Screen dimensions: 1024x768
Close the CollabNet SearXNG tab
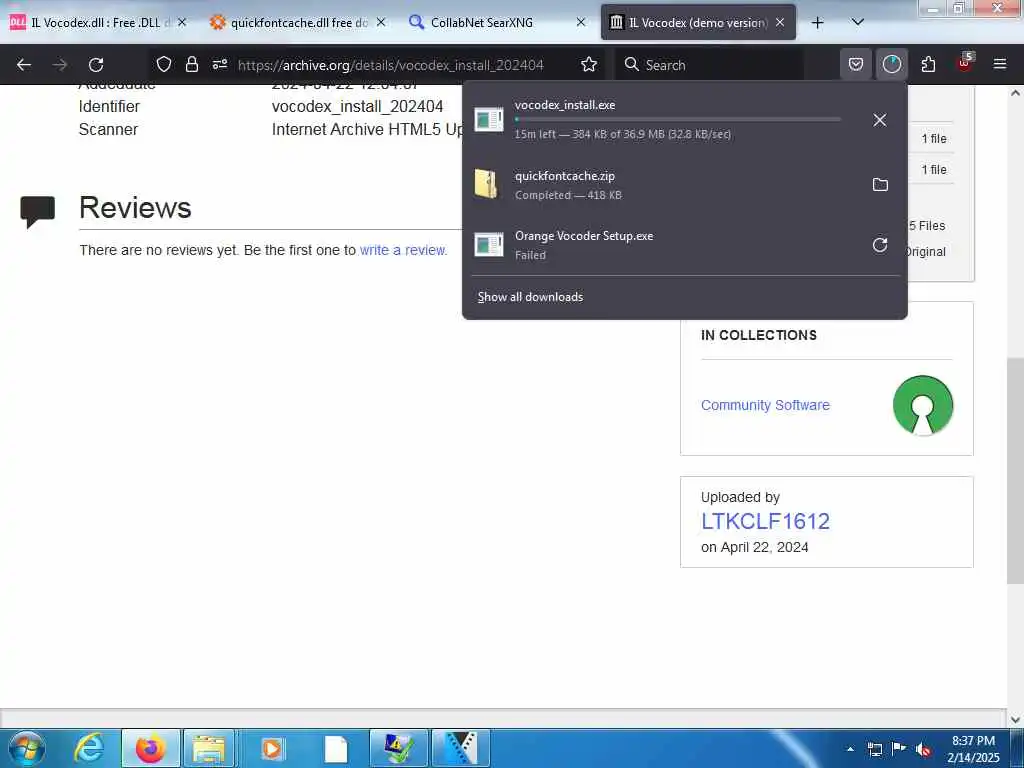(x=581, y=23)
